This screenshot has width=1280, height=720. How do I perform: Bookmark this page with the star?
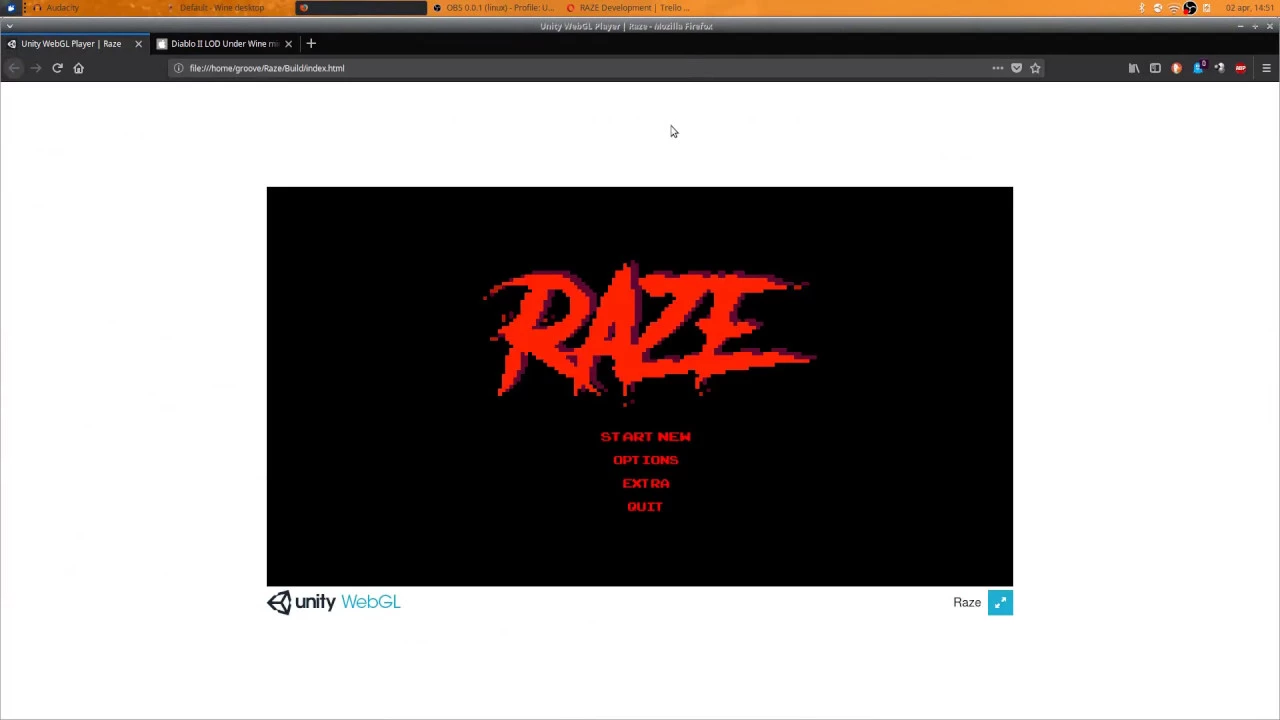(1035, 68)
